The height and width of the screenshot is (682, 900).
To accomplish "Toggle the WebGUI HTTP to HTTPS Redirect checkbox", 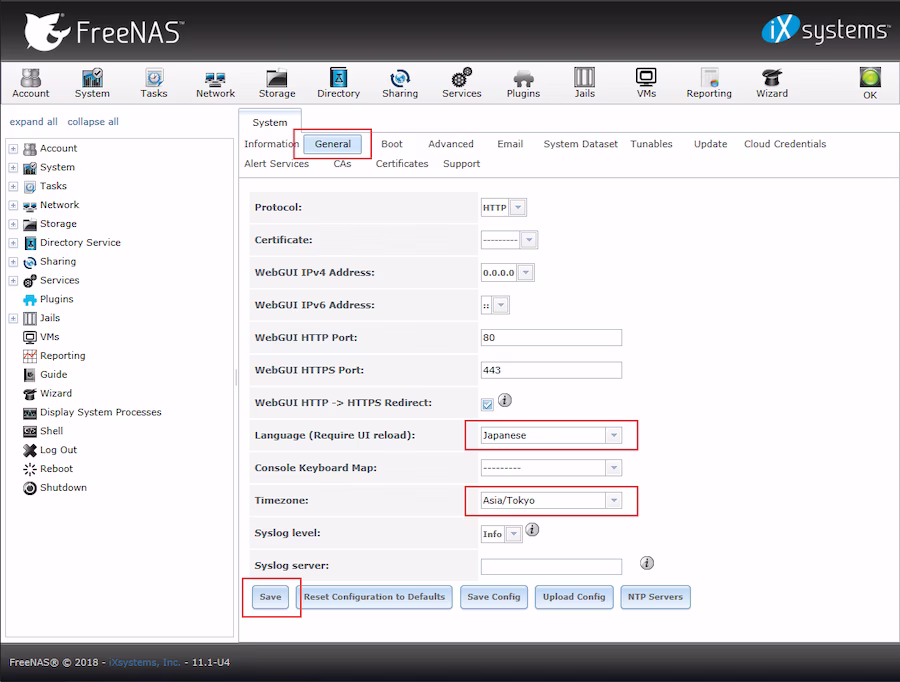I will pyautogui.click(x=487, y=405).
